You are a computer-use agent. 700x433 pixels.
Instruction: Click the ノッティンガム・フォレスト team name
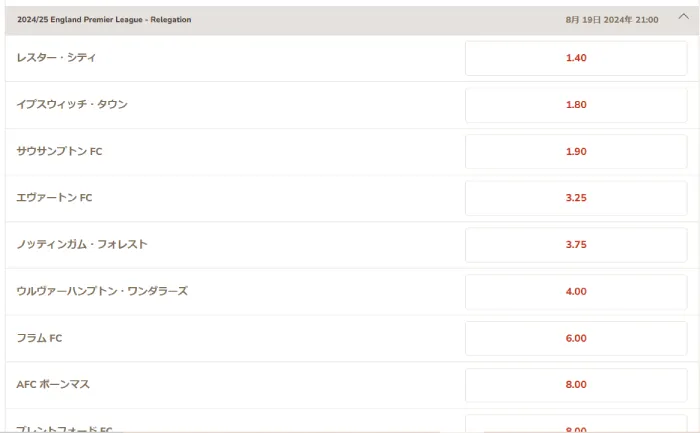point(82,245)
